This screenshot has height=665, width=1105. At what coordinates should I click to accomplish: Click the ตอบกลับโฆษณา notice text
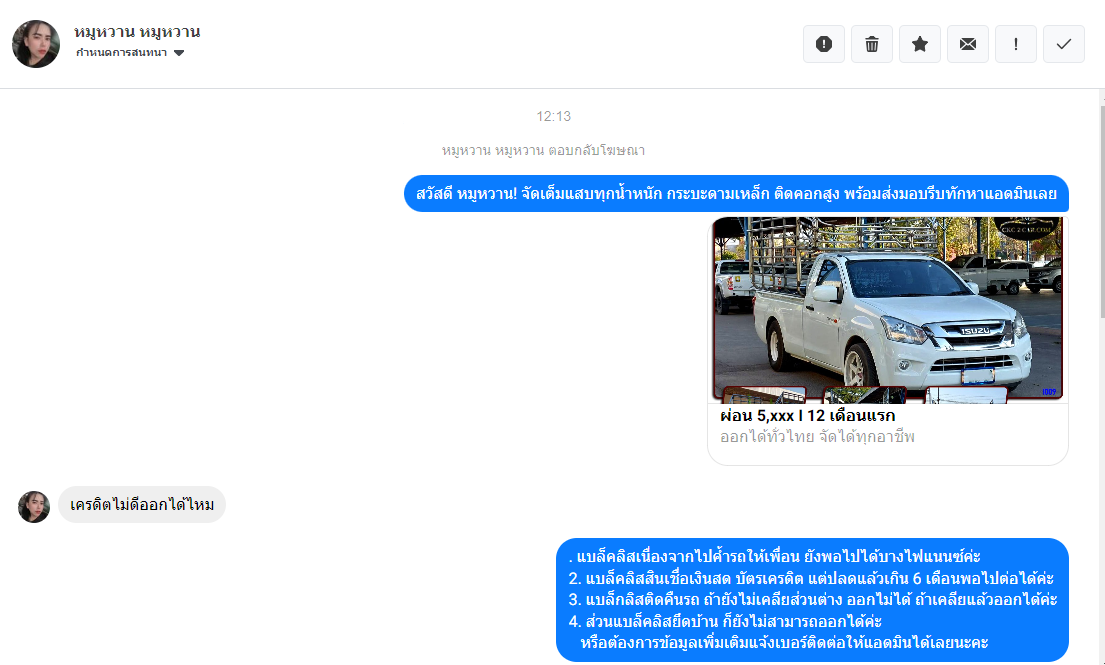(543, 150)
